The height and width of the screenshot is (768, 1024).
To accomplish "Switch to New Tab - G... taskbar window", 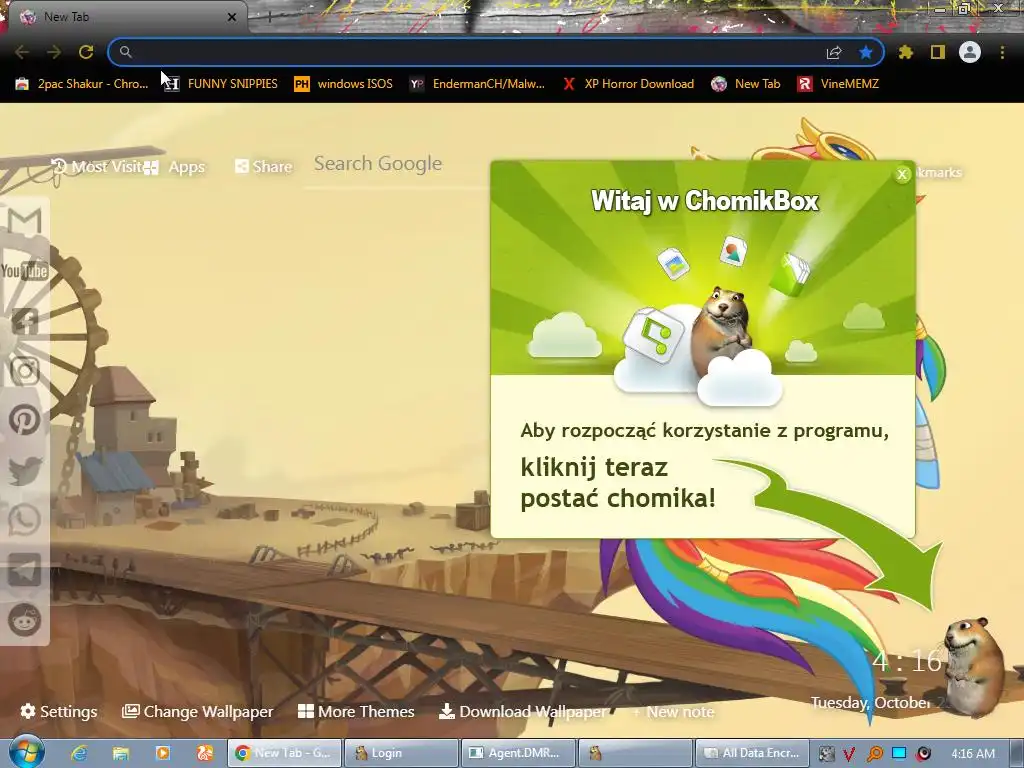I will click(x=283, y=753).
